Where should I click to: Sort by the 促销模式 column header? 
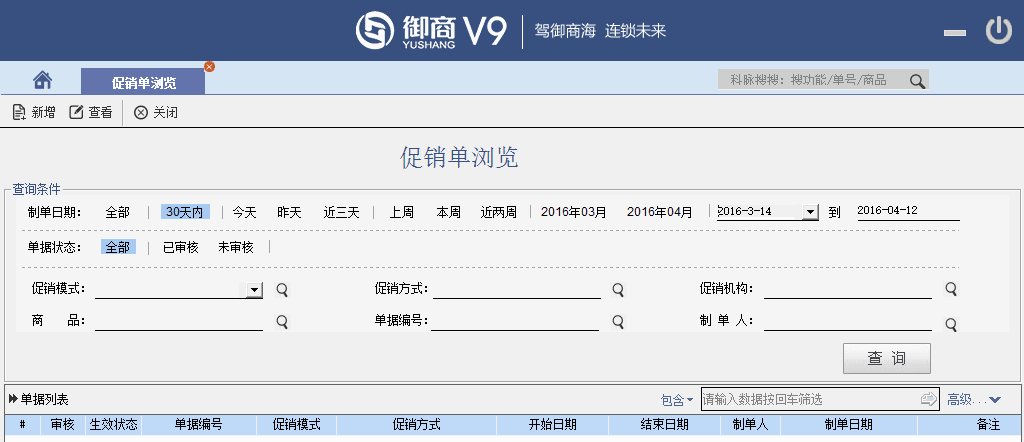pyautogui.click(x=296, y=424)
